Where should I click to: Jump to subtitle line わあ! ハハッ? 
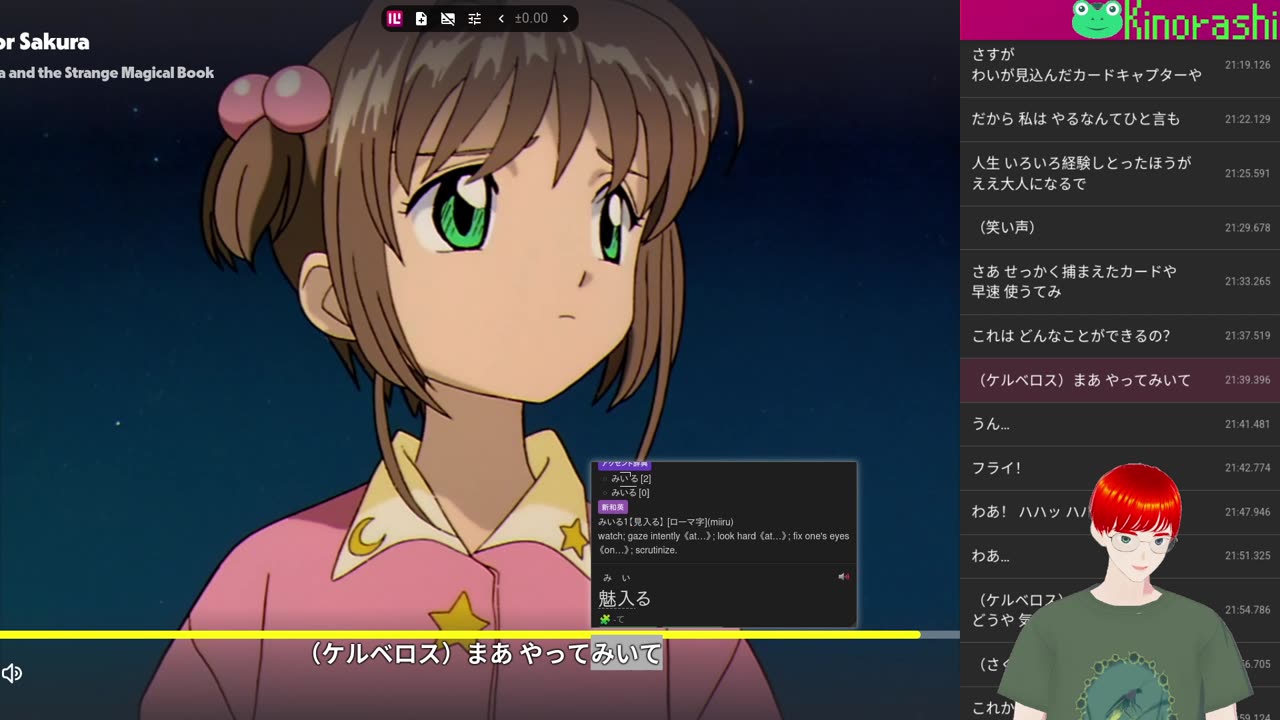(x=1120, y=511)
